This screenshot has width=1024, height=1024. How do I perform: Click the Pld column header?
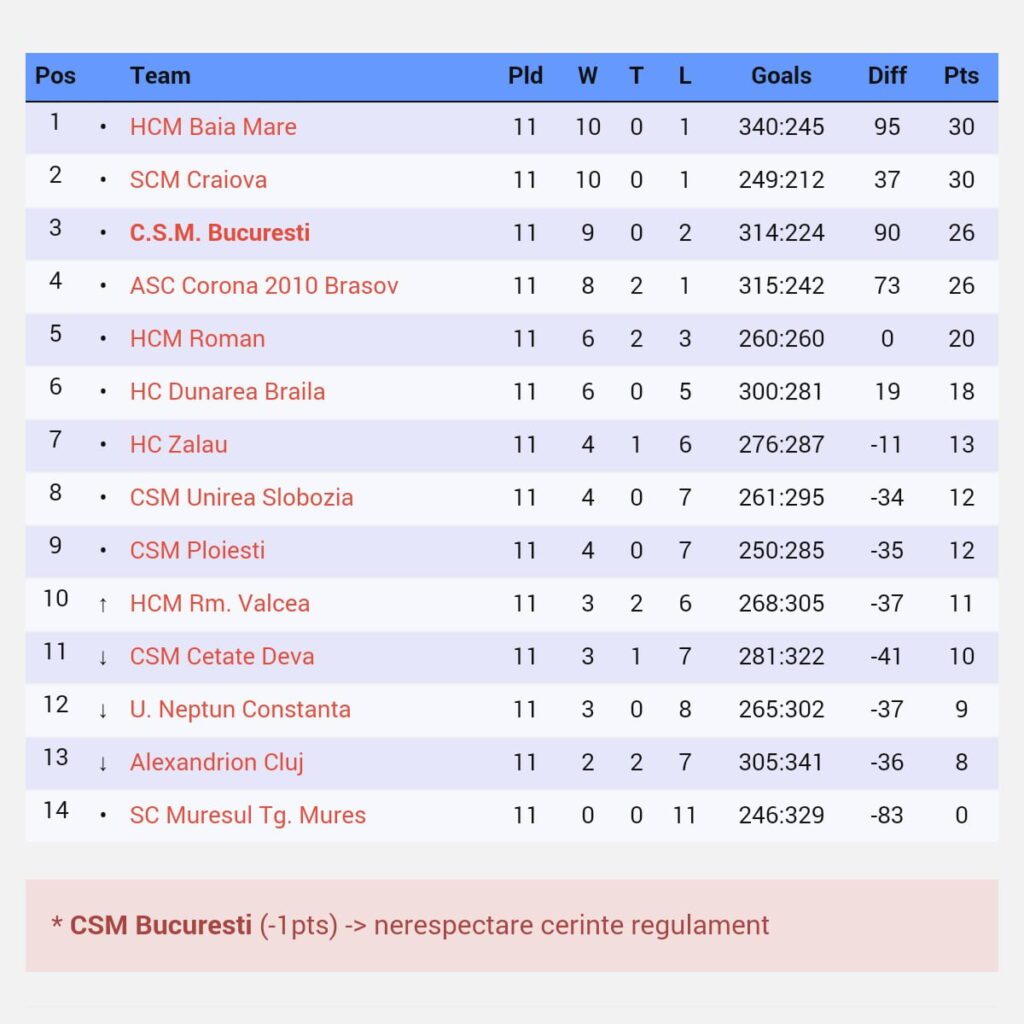[525, 76]
